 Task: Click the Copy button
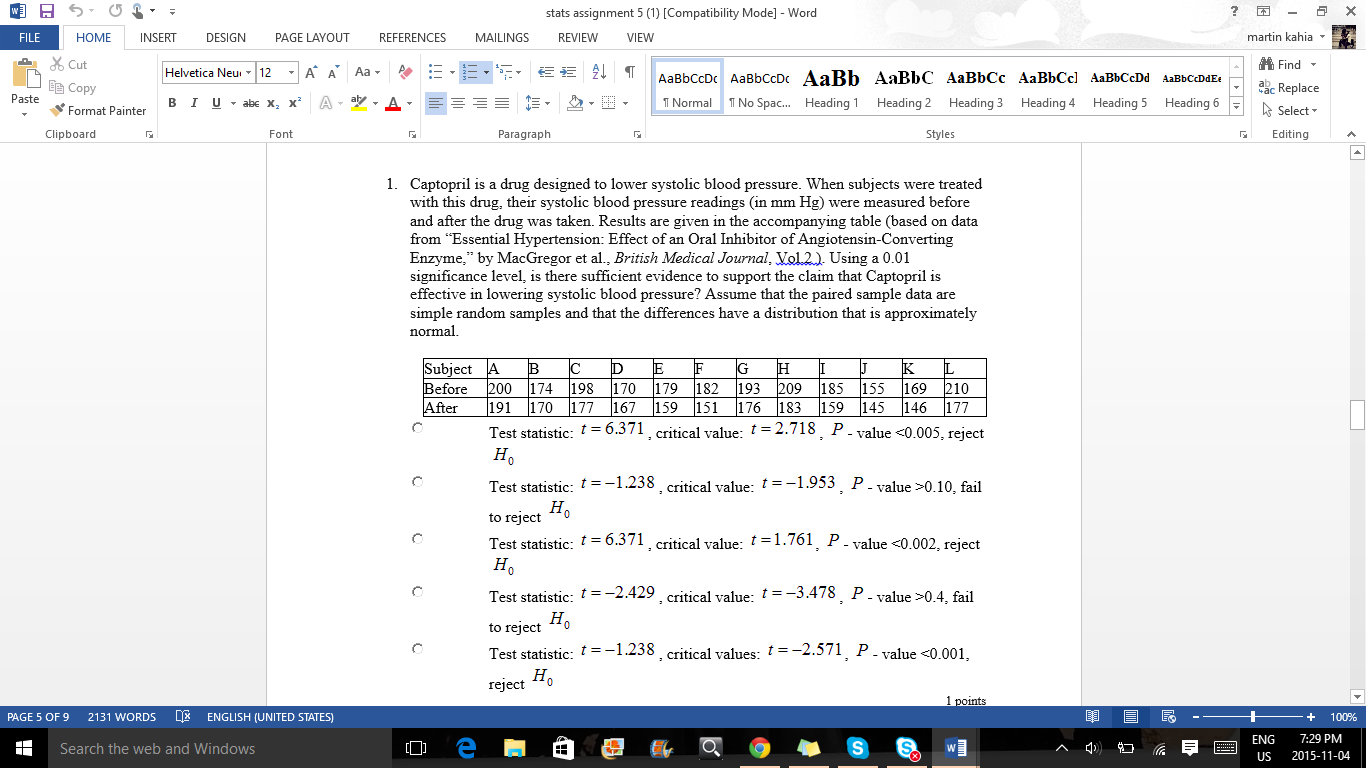(x=72, y=88)
